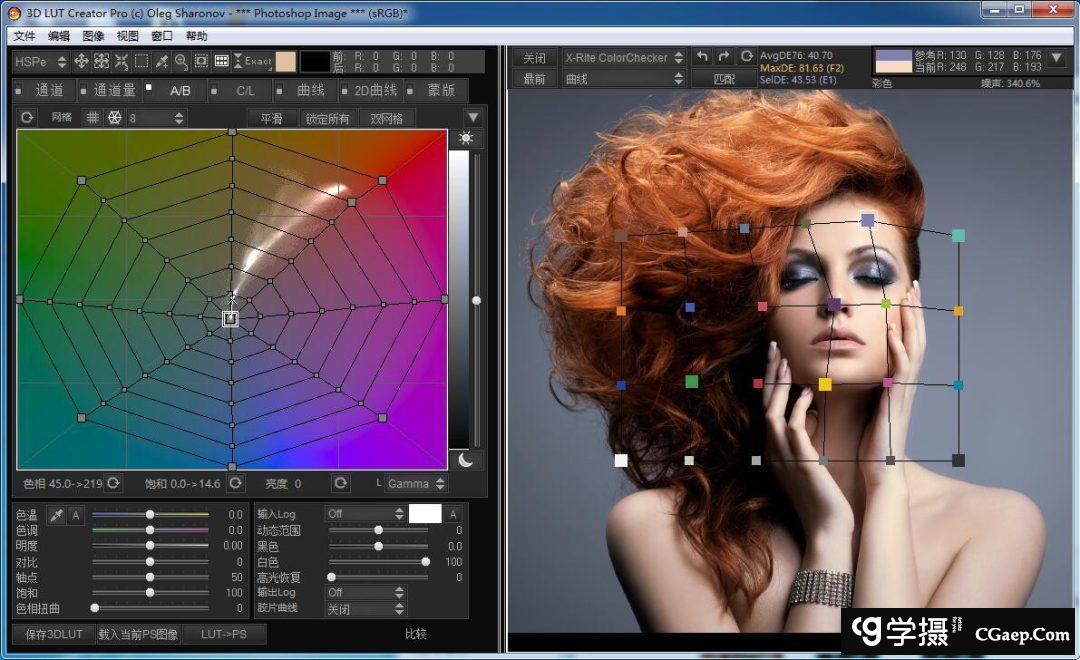This screenshot has height=660, width=1080.
Task: Pick the eyedropper color sampler tool
Action: (x=162, y=61)
